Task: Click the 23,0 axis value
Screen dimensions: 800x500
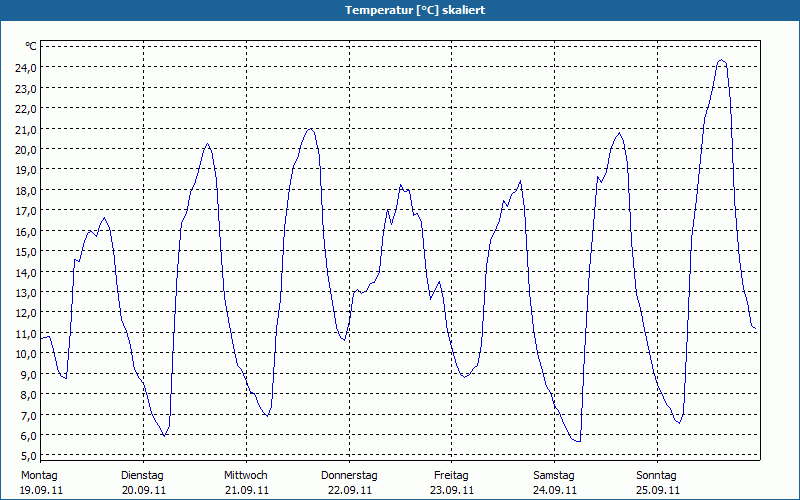Action: pos(26,88)
